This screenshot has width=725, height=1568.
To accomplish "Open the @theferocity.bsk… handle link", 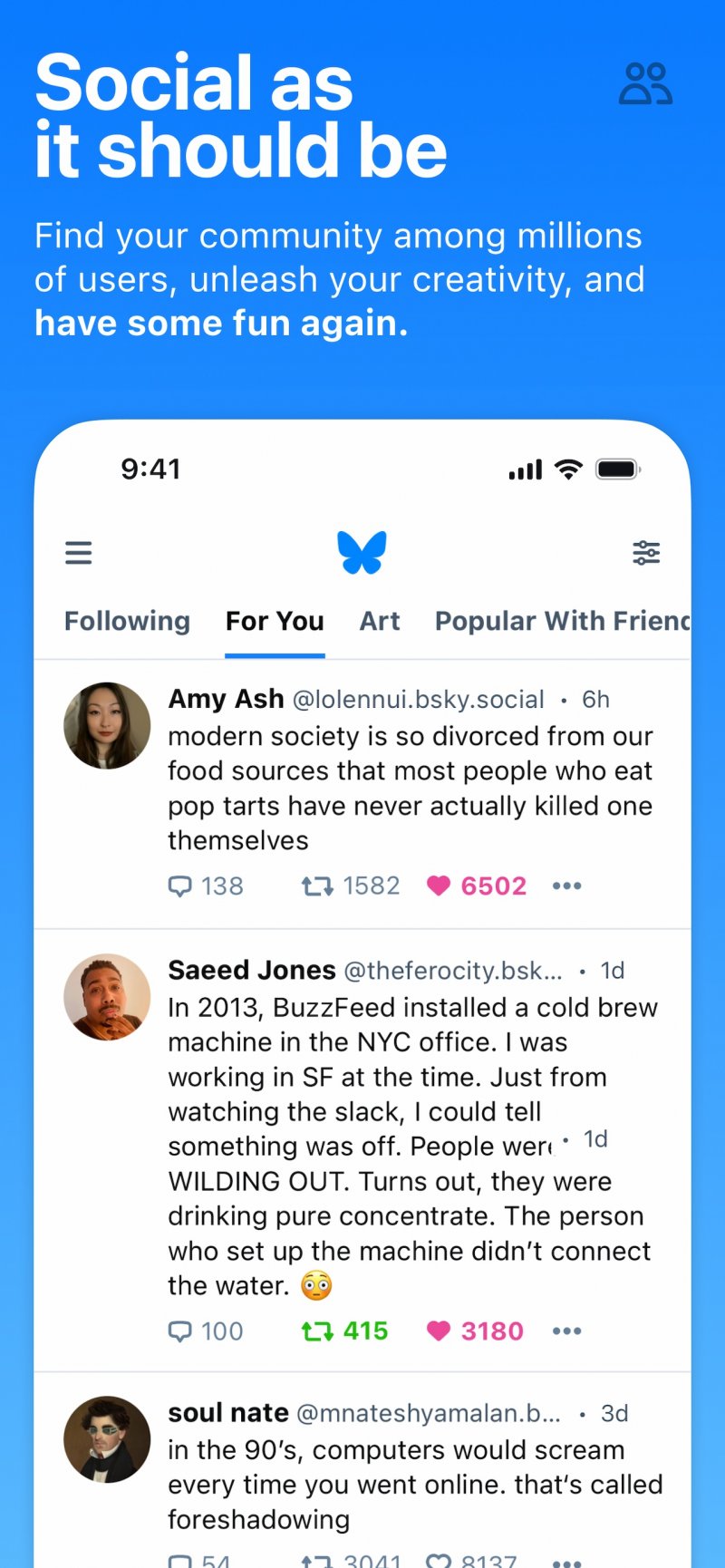I will point(453,971).
